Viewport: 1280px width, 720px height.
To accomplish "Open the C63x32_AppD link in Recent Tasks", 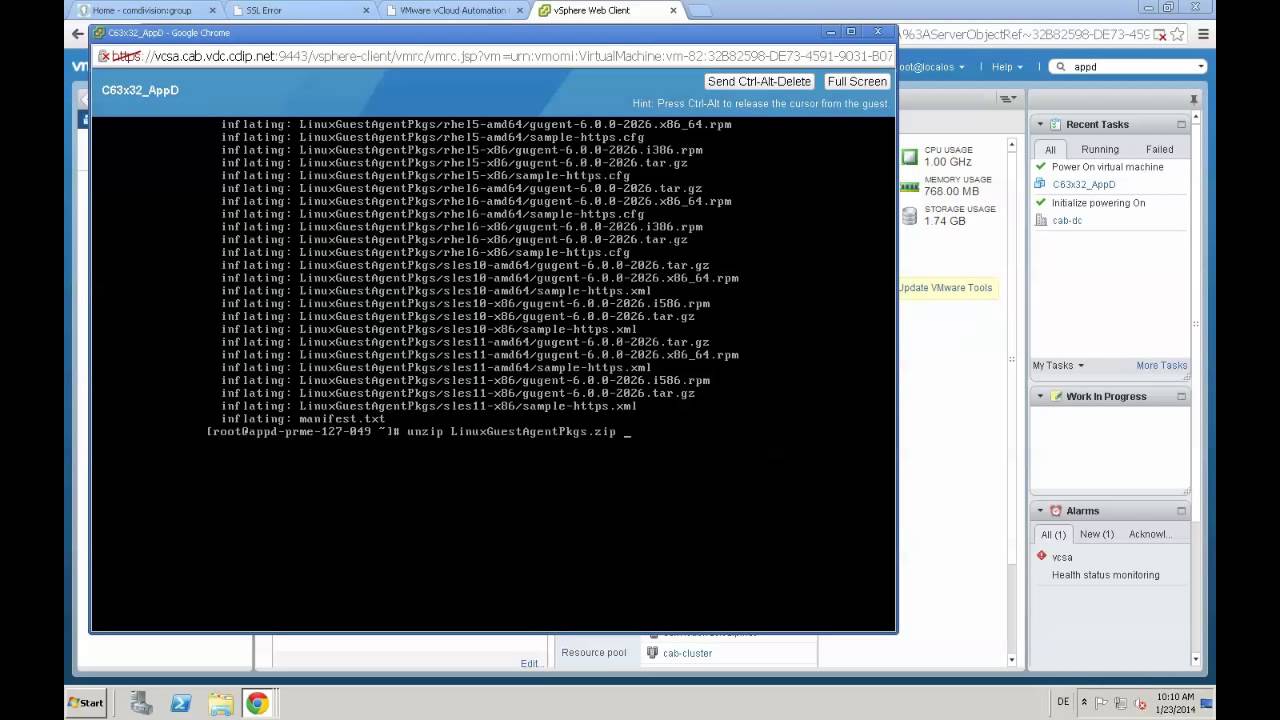I will [x=1083, y=185].
